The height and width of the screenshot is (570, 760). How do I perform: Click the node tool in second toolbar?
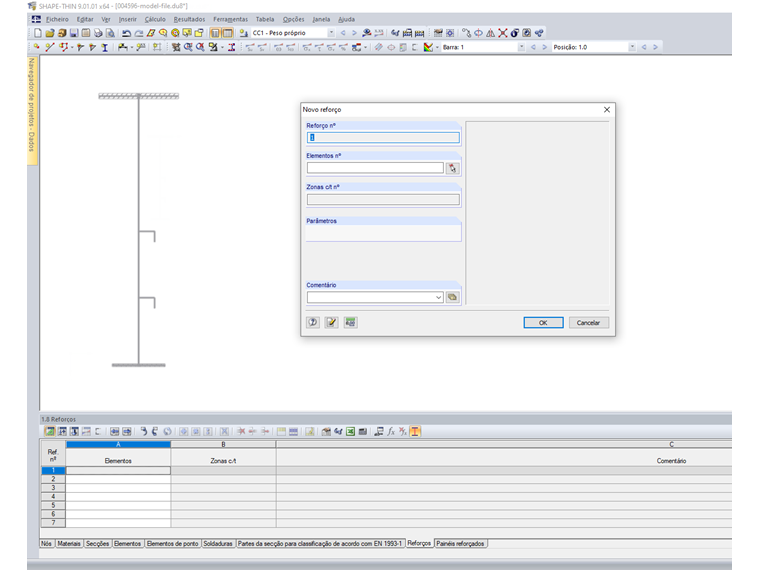pos(37,47)
